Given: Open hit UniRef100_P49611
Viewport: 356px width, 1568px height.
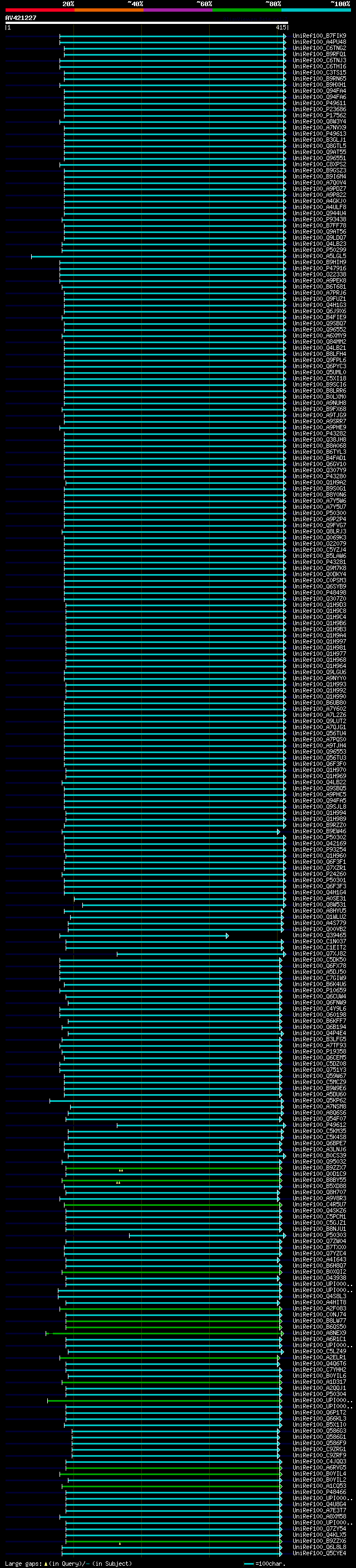Looking at the screenshot, I should click(x=319, y=103).
